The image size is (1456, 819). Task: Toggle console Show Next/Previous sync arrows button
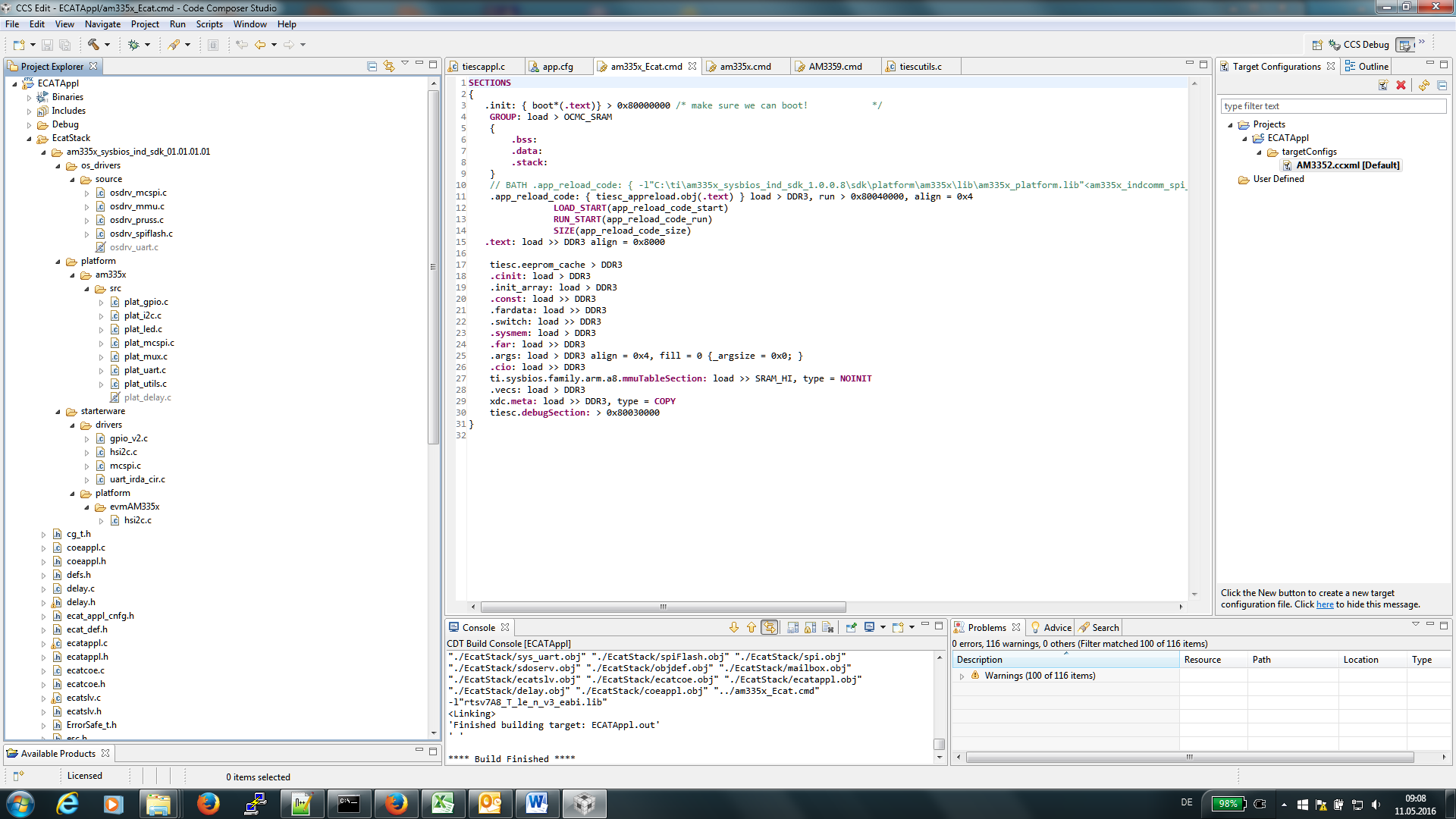coord(770,627)
